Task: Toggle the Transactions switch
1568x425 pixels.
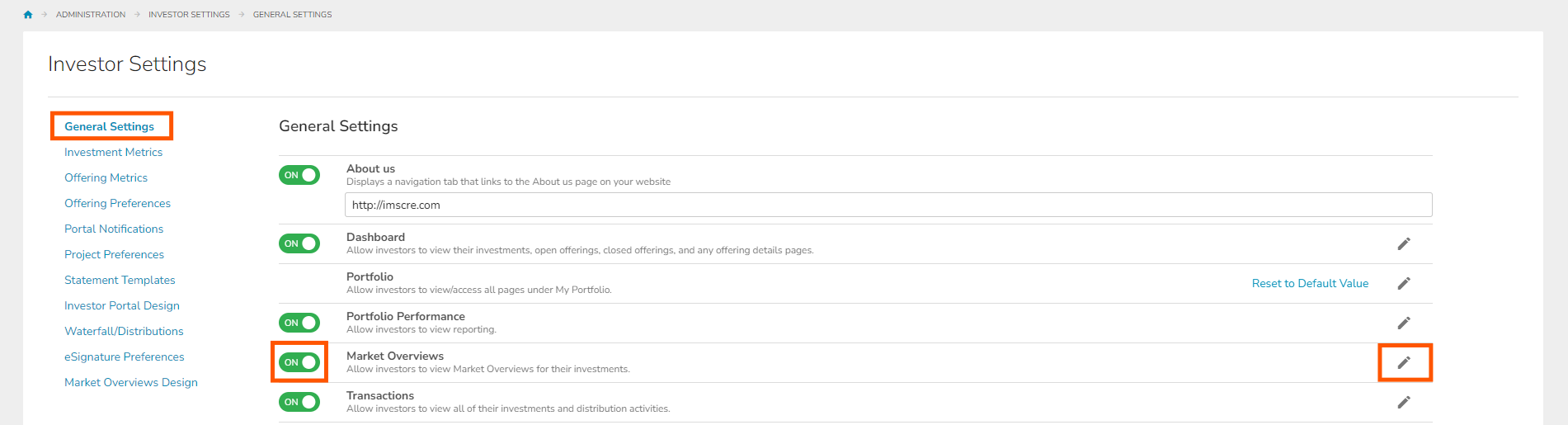Action: [x=299, y=402]
